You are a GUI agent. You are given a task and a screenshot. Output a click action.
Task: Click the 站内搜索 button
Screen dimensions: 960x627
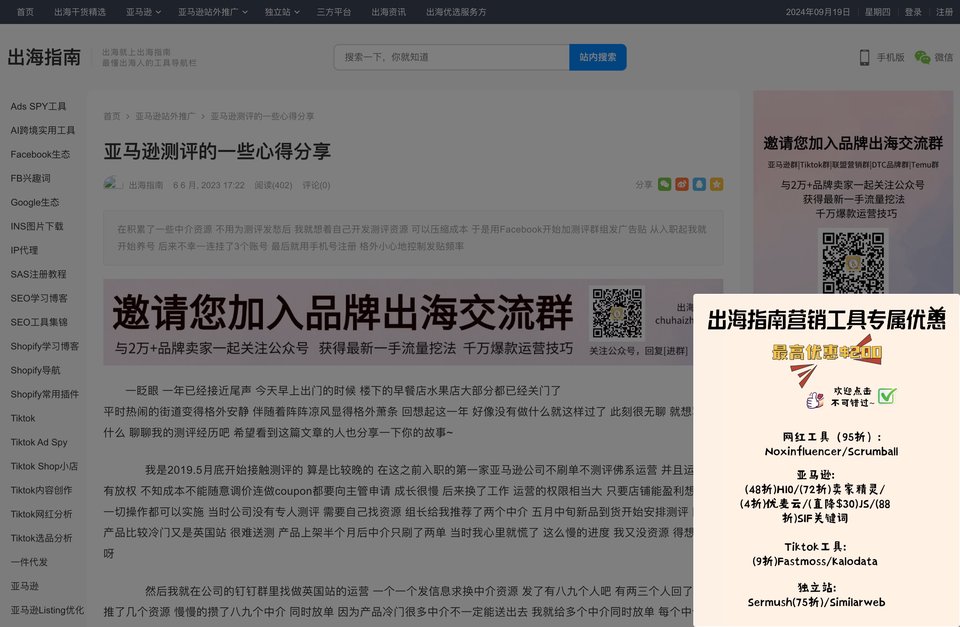[x=598, y=57]
